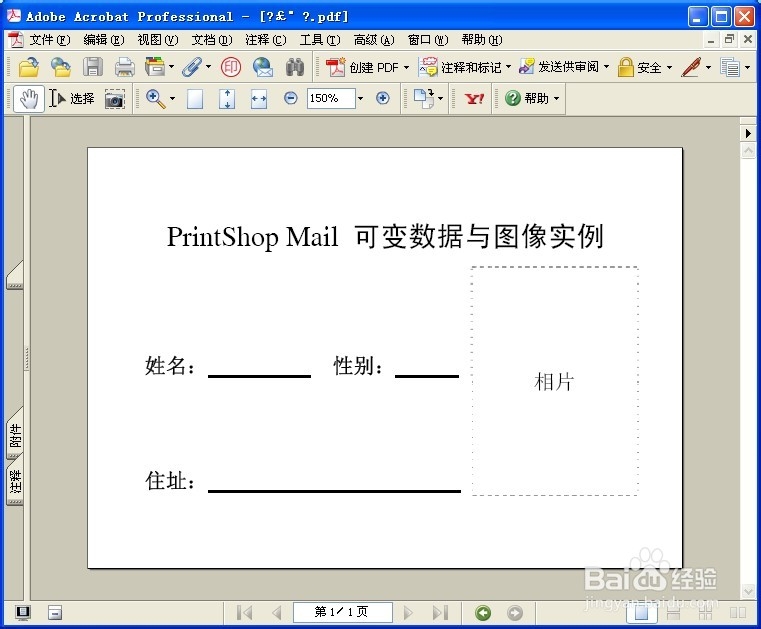Open the 文档(D) menu
Viewport: 761px width, 629px height.
click(212, 40)
